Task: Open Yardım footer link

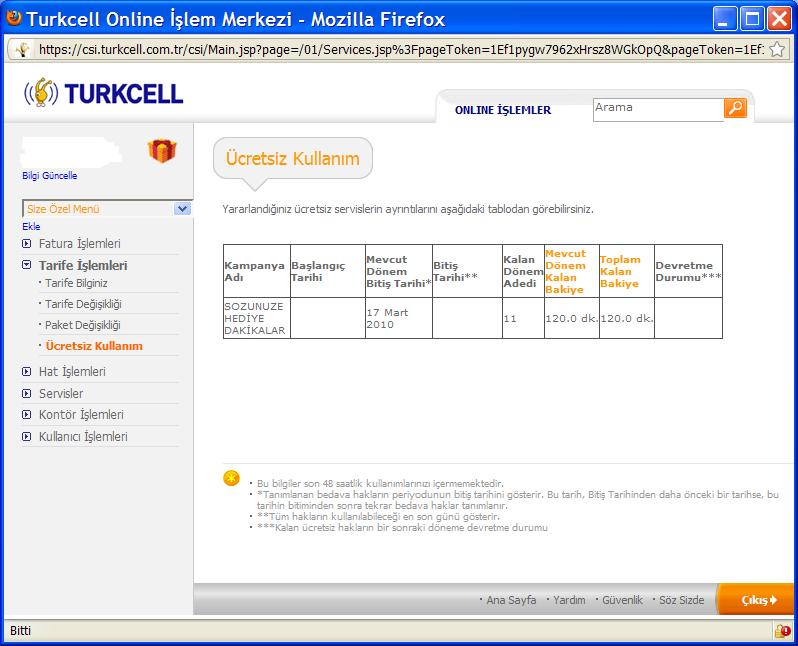Action: pos(569,600)
